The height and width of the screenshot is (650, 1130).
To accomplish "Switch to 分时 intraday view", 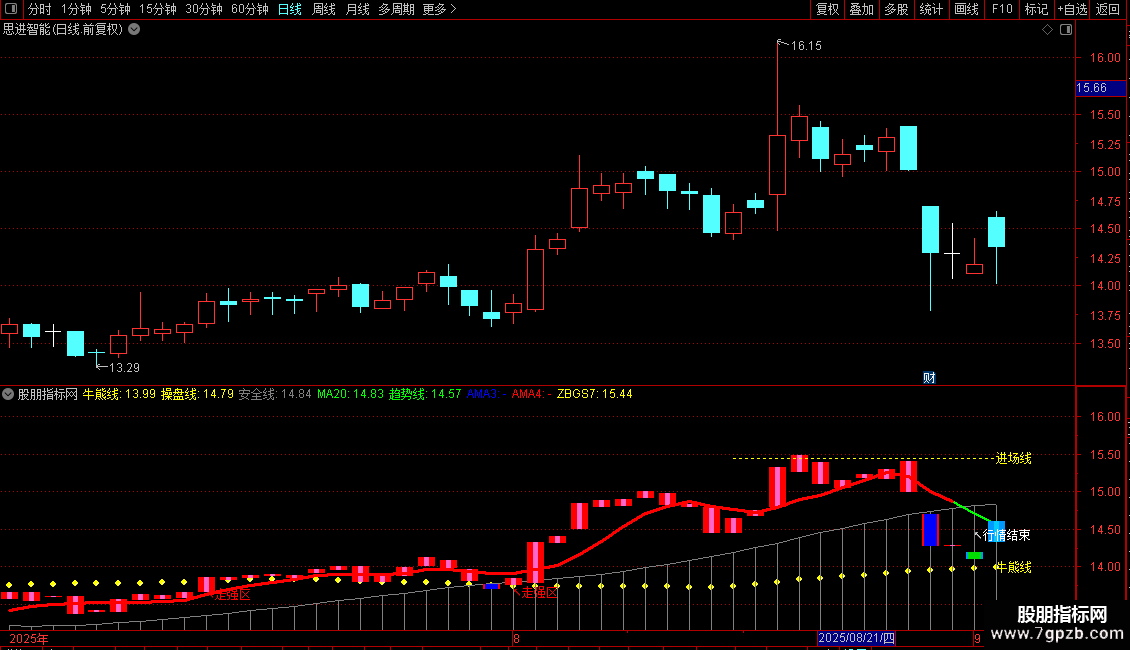I will 40,9.
